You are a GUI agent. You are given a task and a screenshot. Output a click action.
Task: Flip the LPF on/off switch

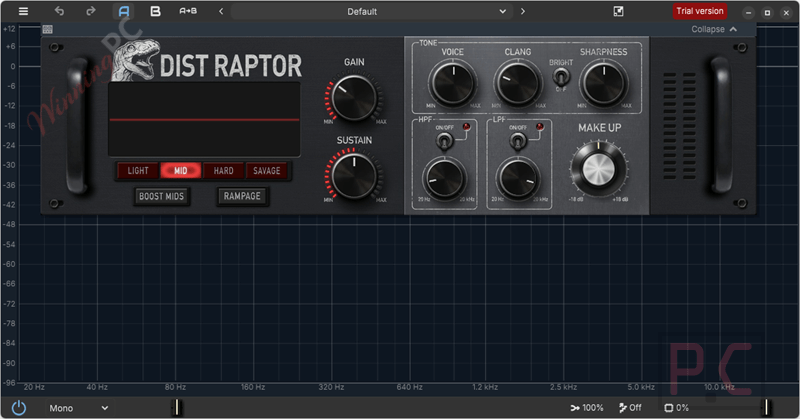pos(518,141)
